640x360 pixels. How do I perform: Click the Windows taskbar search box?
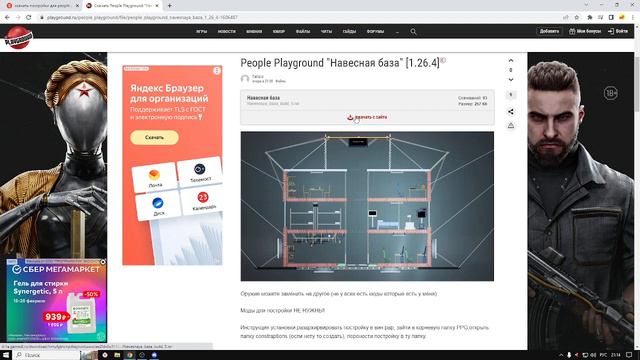point(46,355)
